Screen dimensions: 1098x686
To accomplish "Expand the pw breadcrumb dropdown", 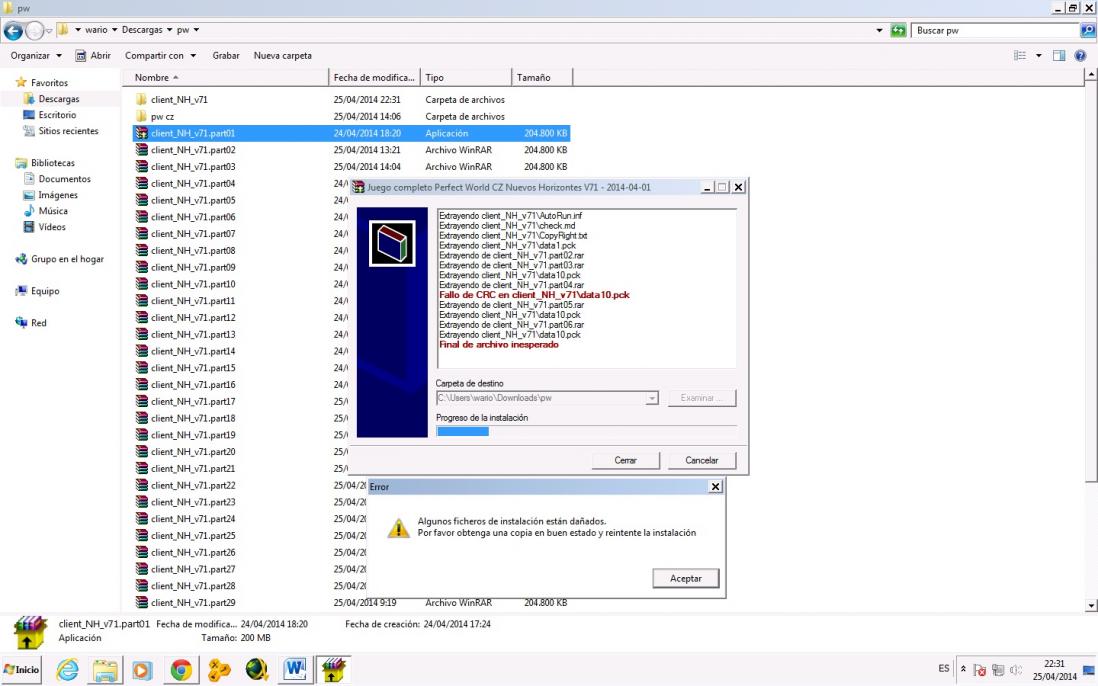I will (x=196, y=30).
